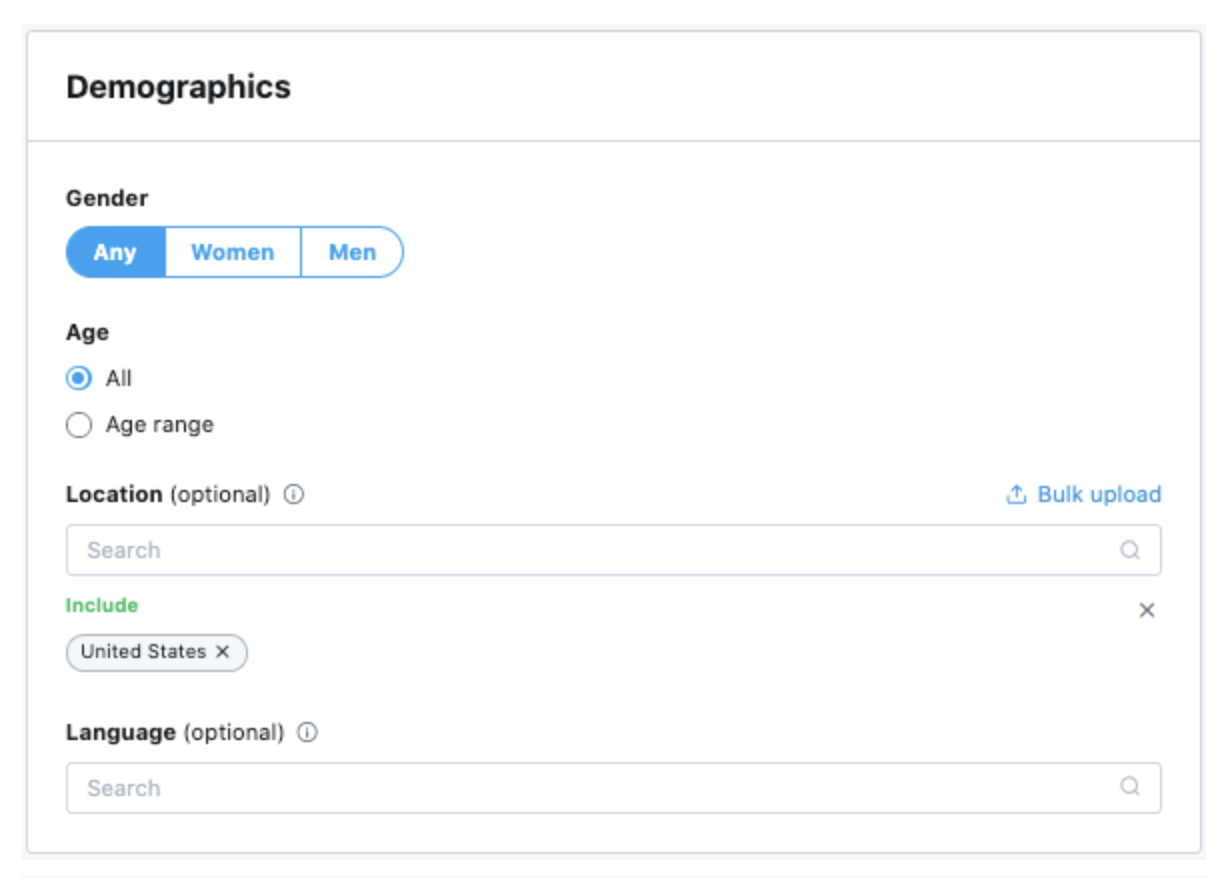Choose Women in the Gender selector

232,252
